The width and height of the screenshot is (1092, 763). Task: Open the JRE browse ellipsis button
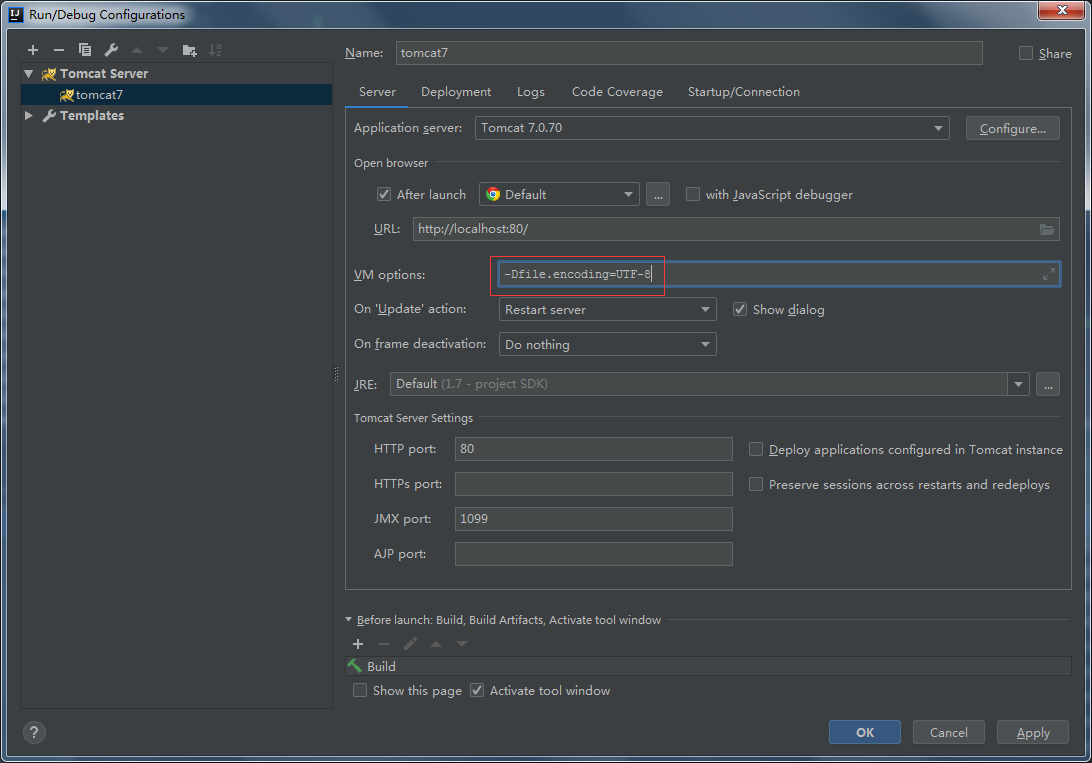coord(1048,384)
